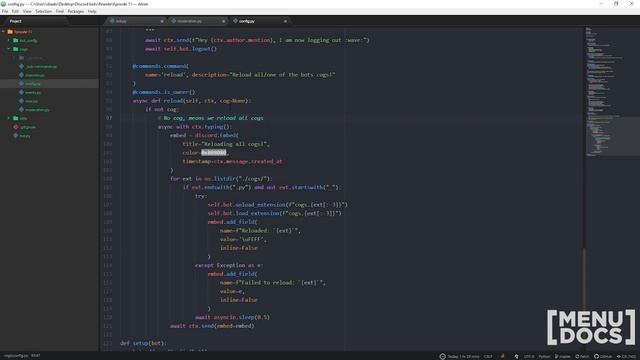The image size is (640, 360).
Task: Close the bot.py editor tab
Action: (162, 21)
